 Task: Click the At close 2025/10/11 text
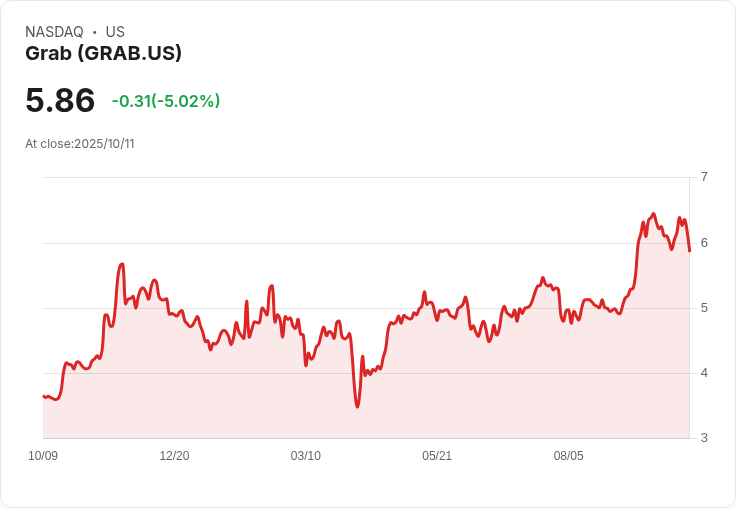point(80,144)
